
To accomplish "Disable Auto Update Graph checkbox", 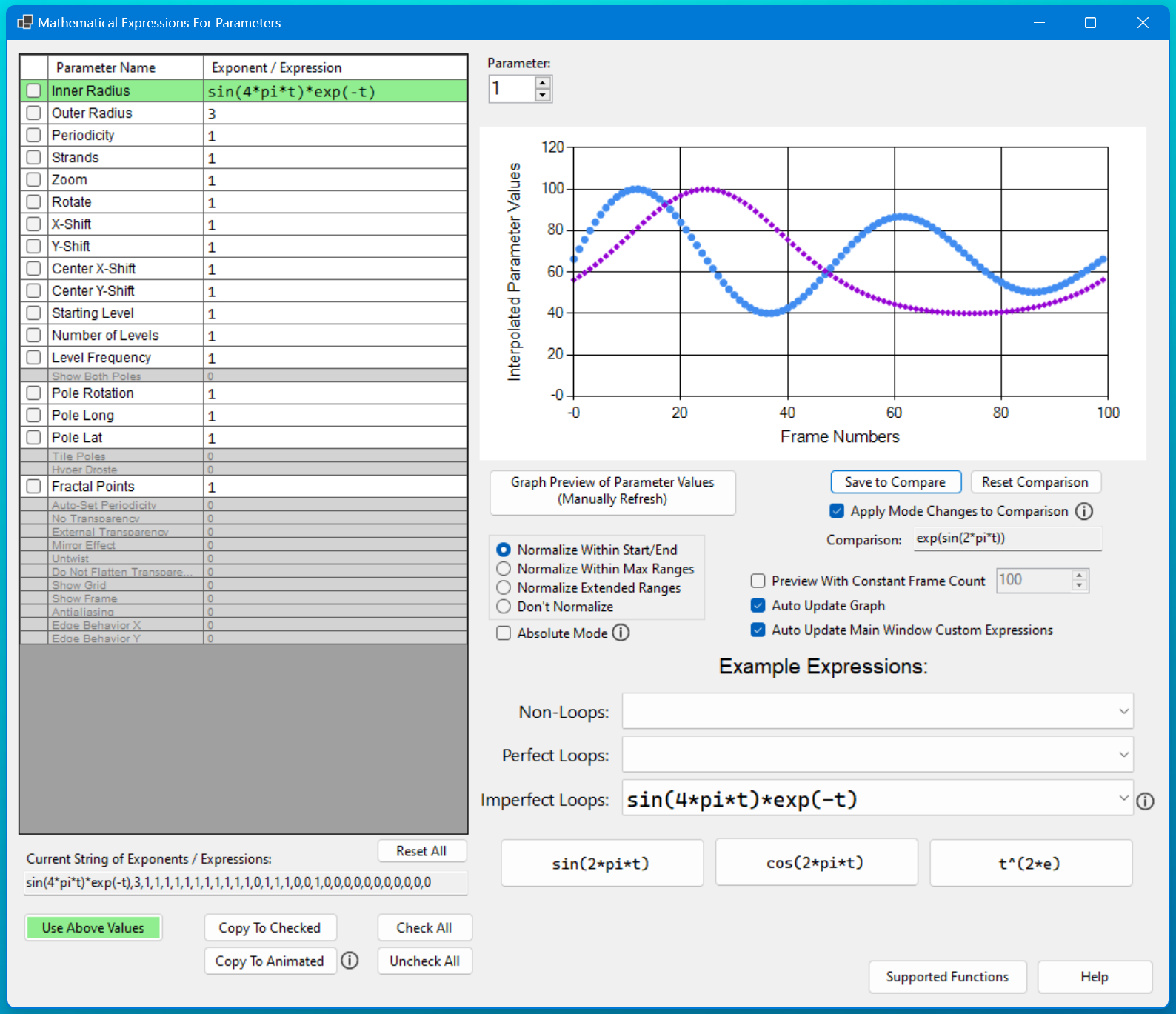I will click(x=758, y=605).
